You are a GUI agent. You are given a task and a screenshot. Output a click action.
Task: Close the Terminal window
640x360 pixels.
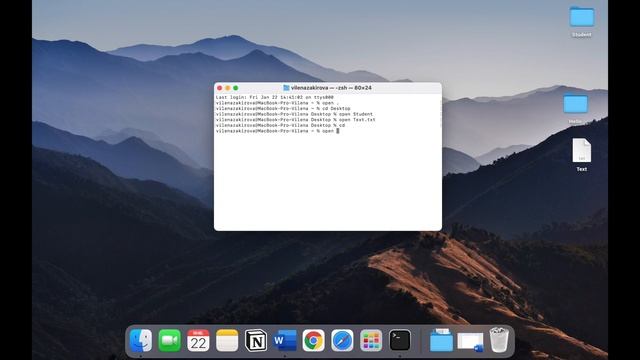(x=220, y=88)
